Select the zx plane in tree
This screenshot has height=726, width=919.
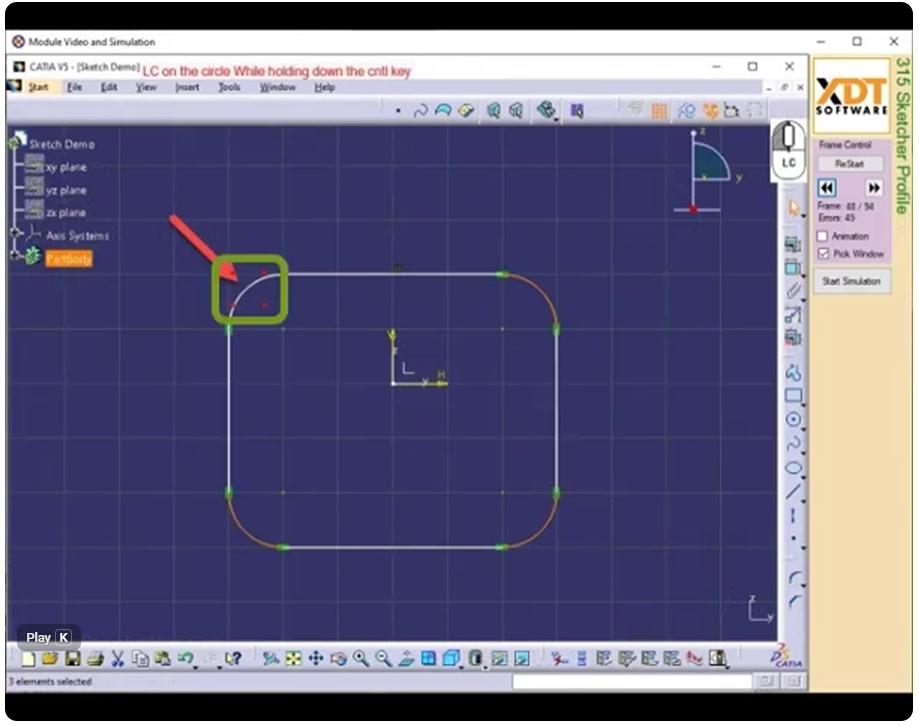click(x=66, y=212)
